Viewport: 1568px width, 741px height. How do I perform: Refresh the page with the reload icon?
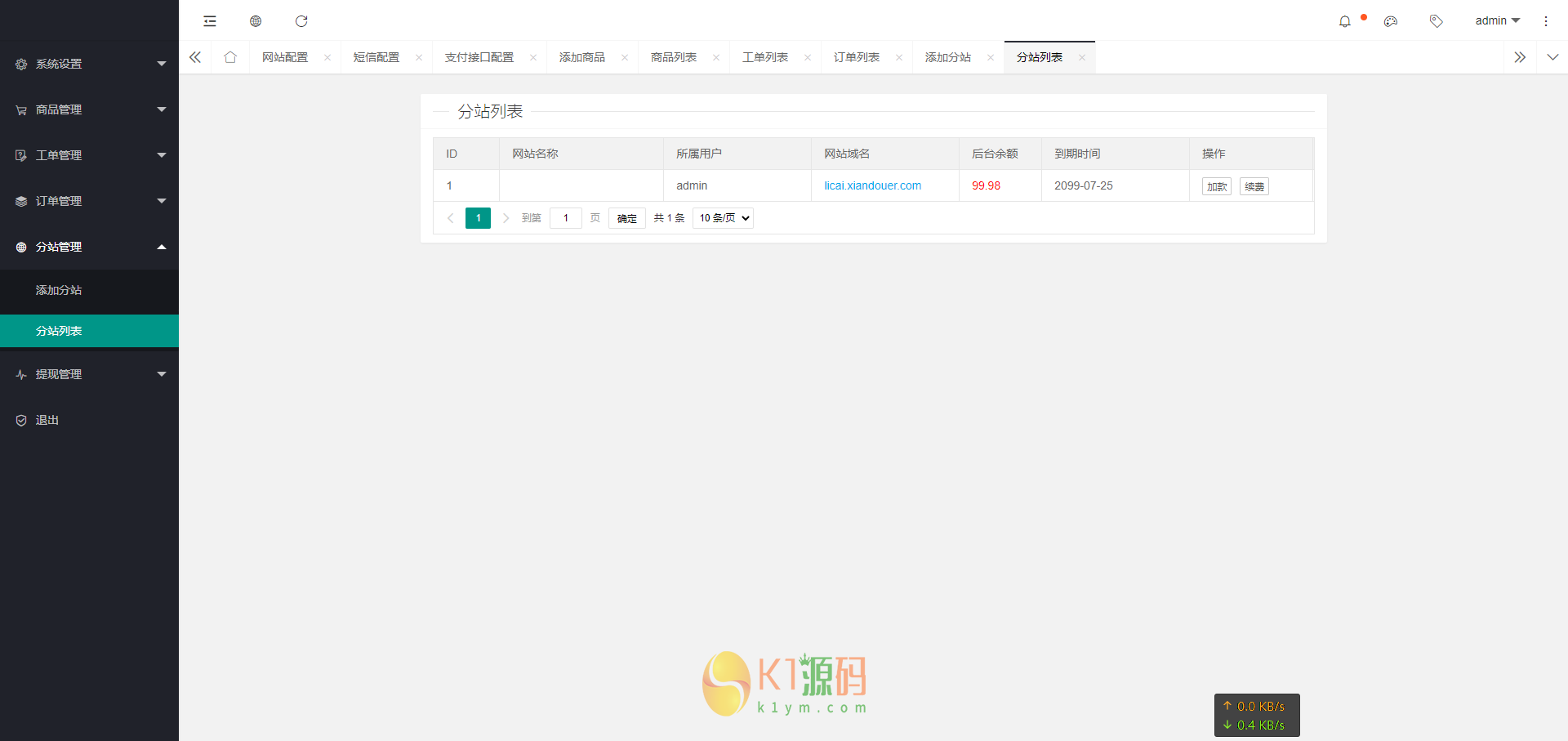301,21
